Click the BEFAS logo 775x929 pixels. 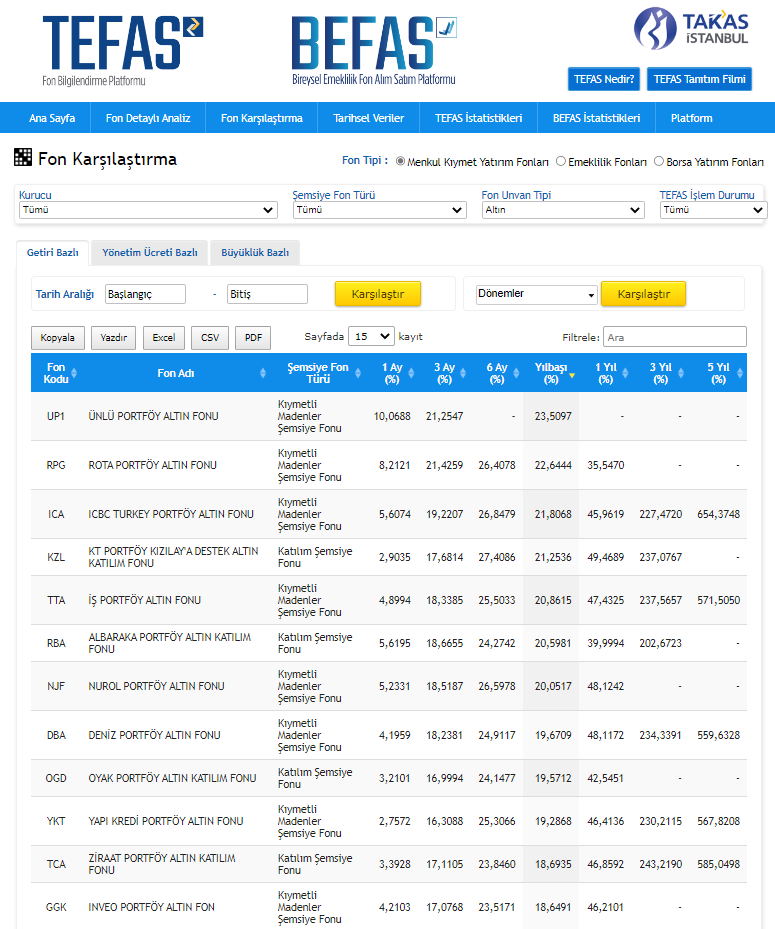pyautogui.click(x=374, y=50)
